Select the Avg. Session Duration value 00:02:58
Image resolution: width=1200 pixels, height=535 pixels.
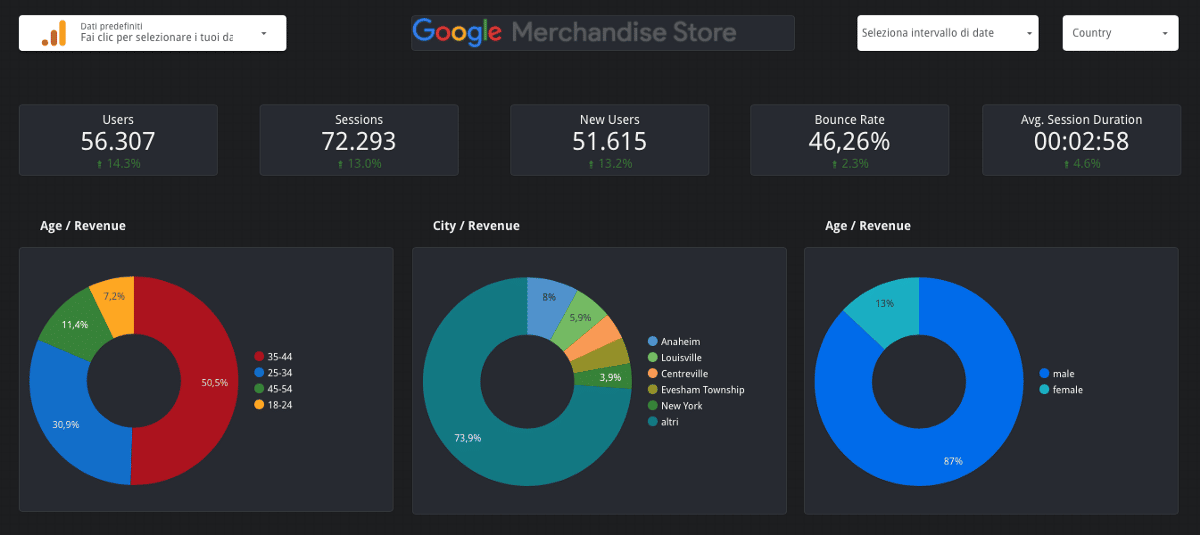pos(1081,142)
